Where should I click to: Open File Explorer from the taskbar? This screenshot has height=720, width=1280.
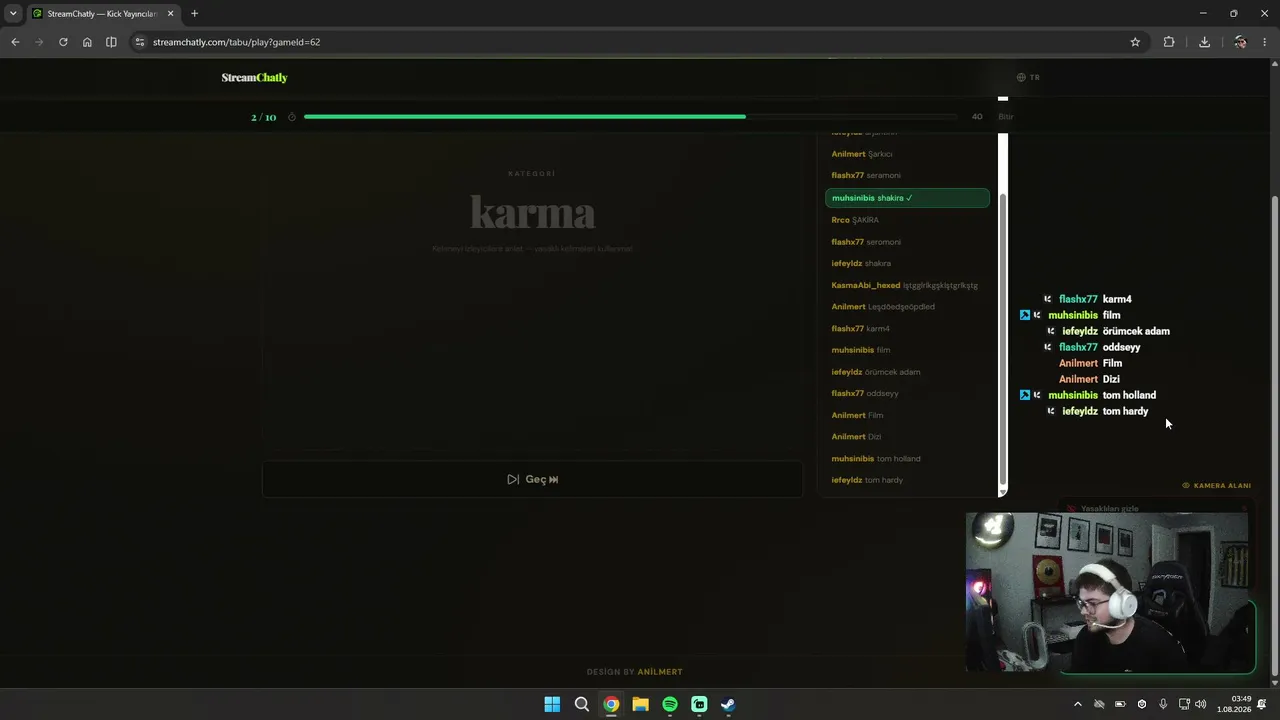point(640,704)
